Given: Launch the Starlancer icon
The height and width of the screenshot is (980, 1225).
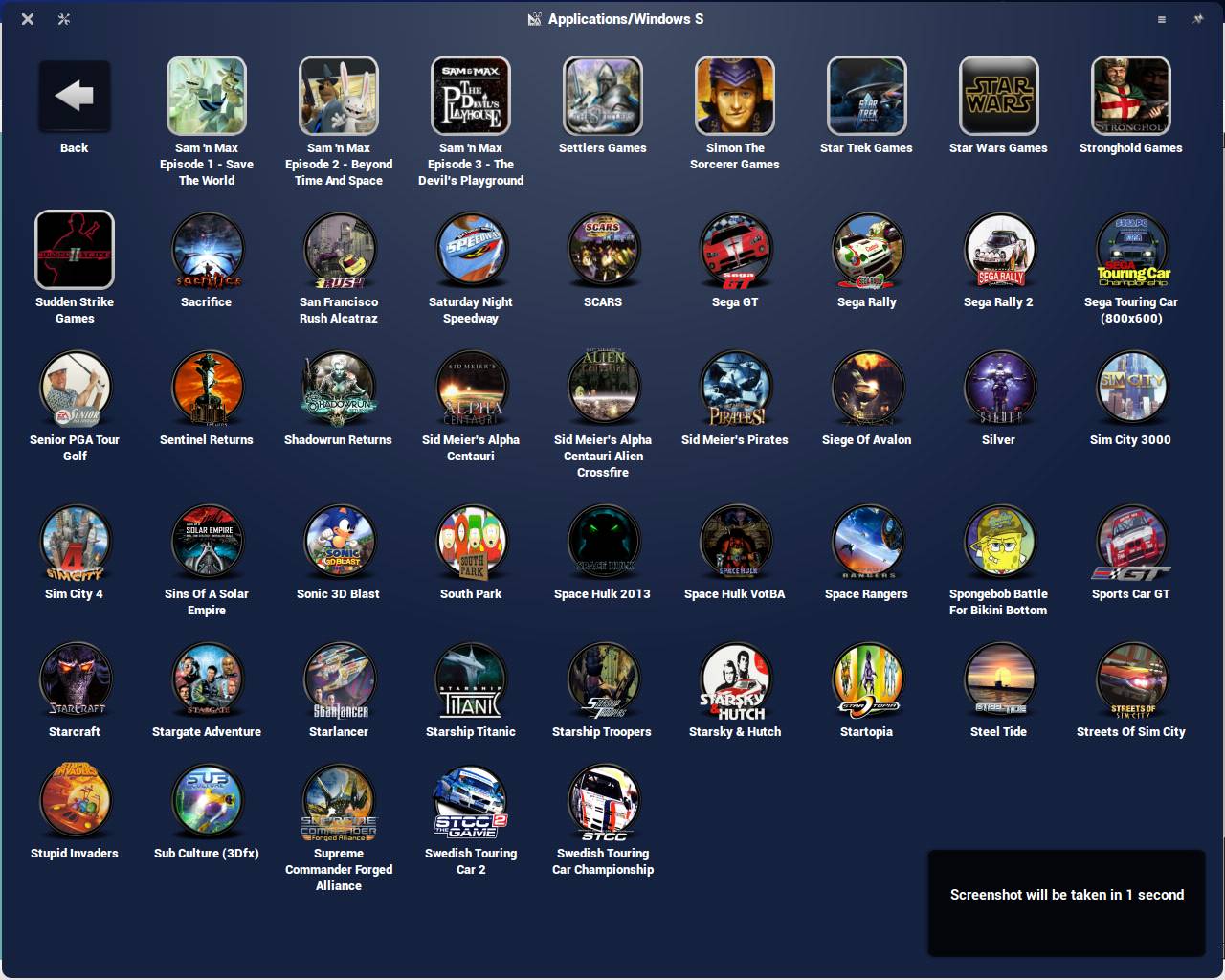Looking at the screenshot, I should (x=339, y=679).
